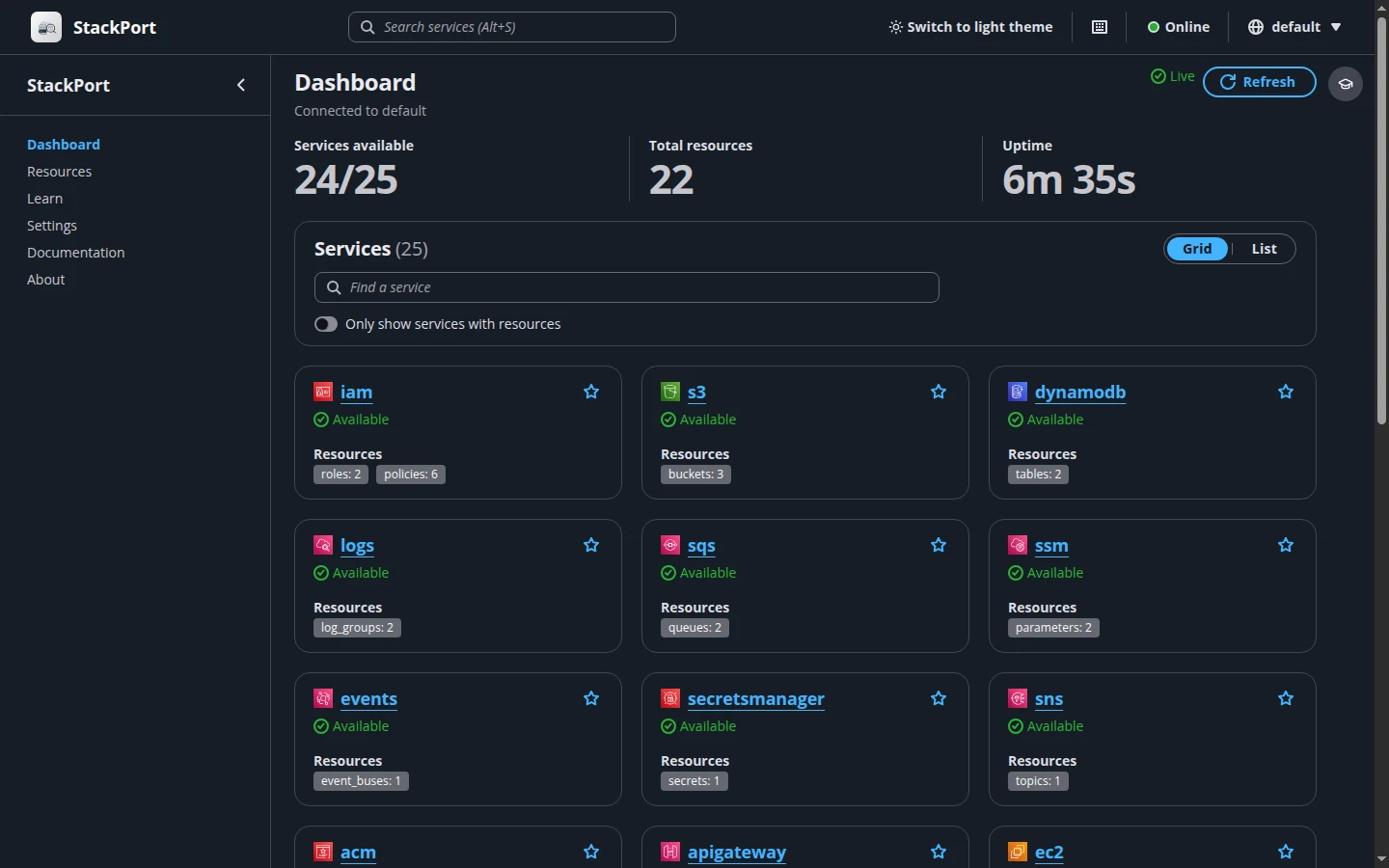
Task: Click the 'buckets: 3' resource badge
Action: click(696, 475)
